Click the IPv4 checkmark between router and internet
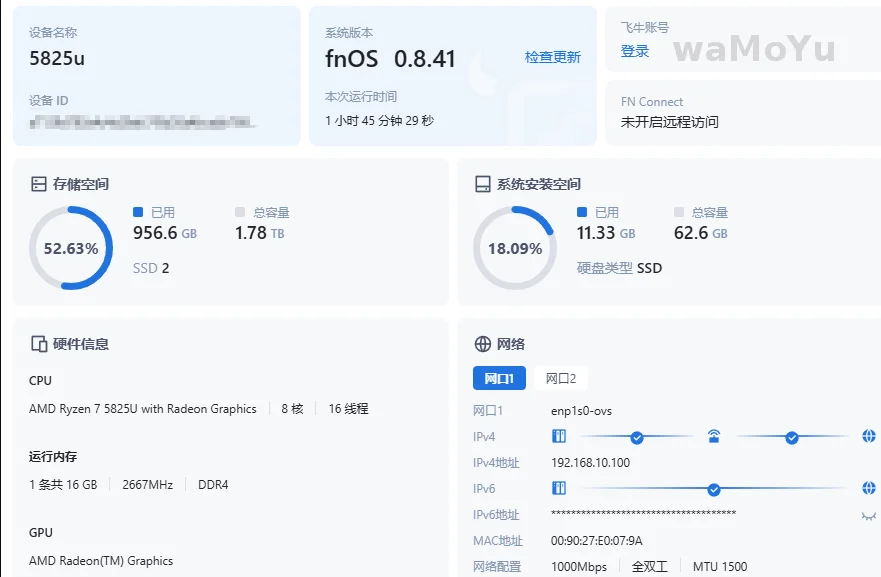Screen dimensions: 881x577 792,437
